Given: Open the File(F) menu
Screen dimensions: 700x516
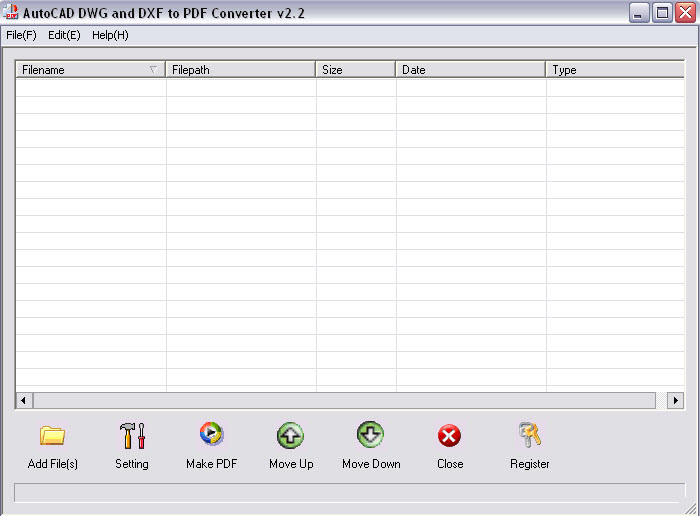Looking at the screenshot, I should click(x=21, y=35).
